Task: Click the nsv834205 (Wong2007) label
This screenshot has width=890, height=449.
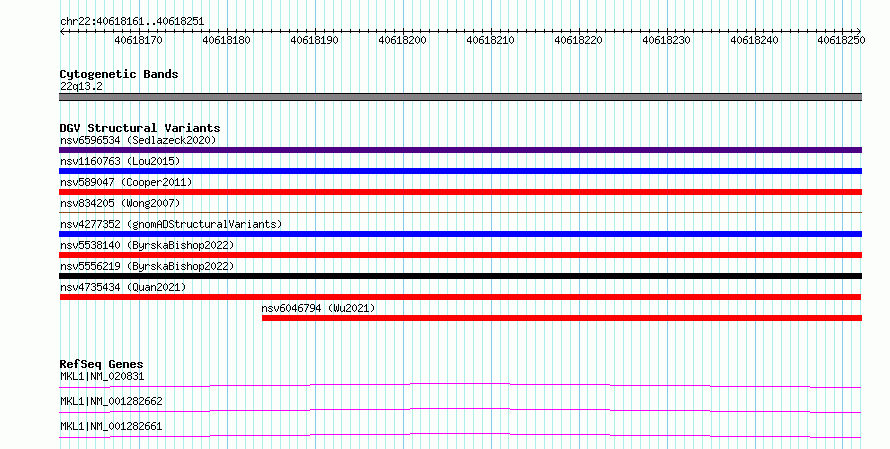Action: point(120,203)
